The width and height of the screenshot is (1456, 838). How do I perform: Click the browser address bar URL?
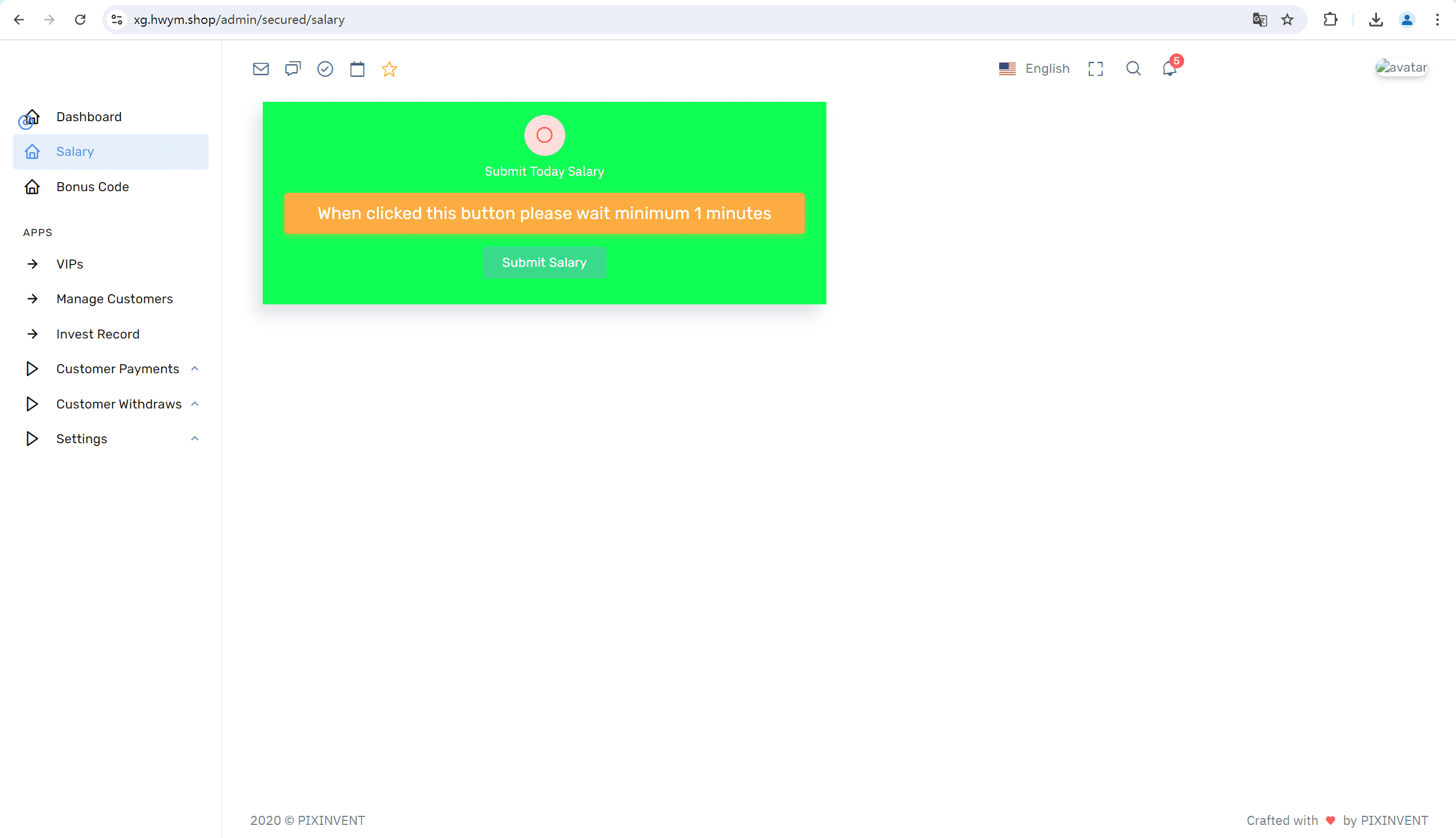point(239,19)
